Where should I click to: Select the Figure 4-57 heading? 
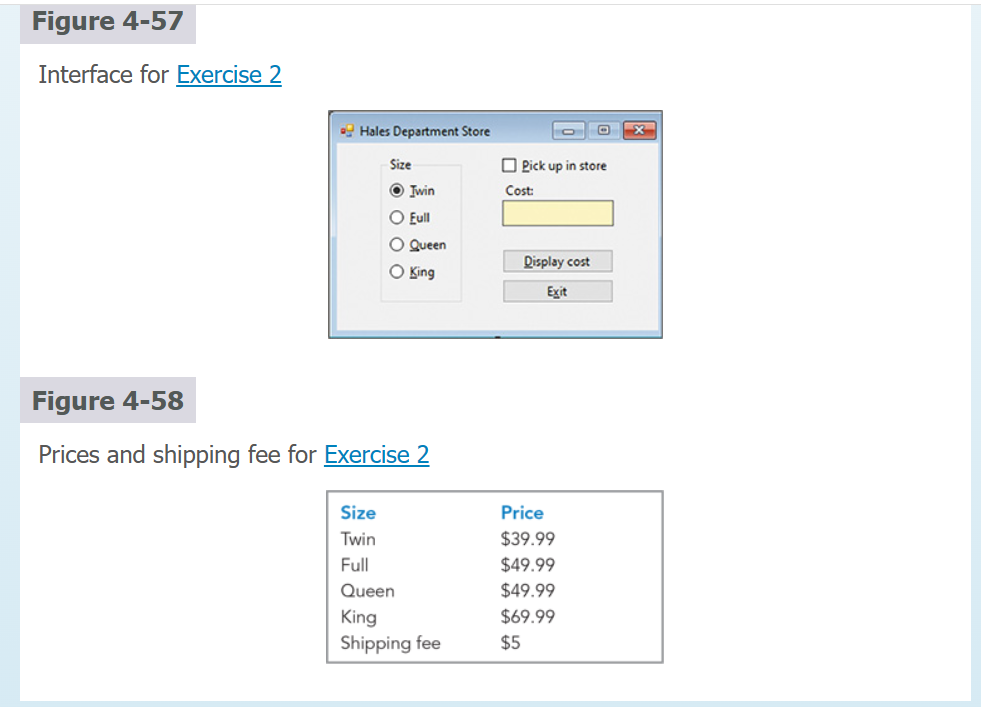(x=107, y=21)
